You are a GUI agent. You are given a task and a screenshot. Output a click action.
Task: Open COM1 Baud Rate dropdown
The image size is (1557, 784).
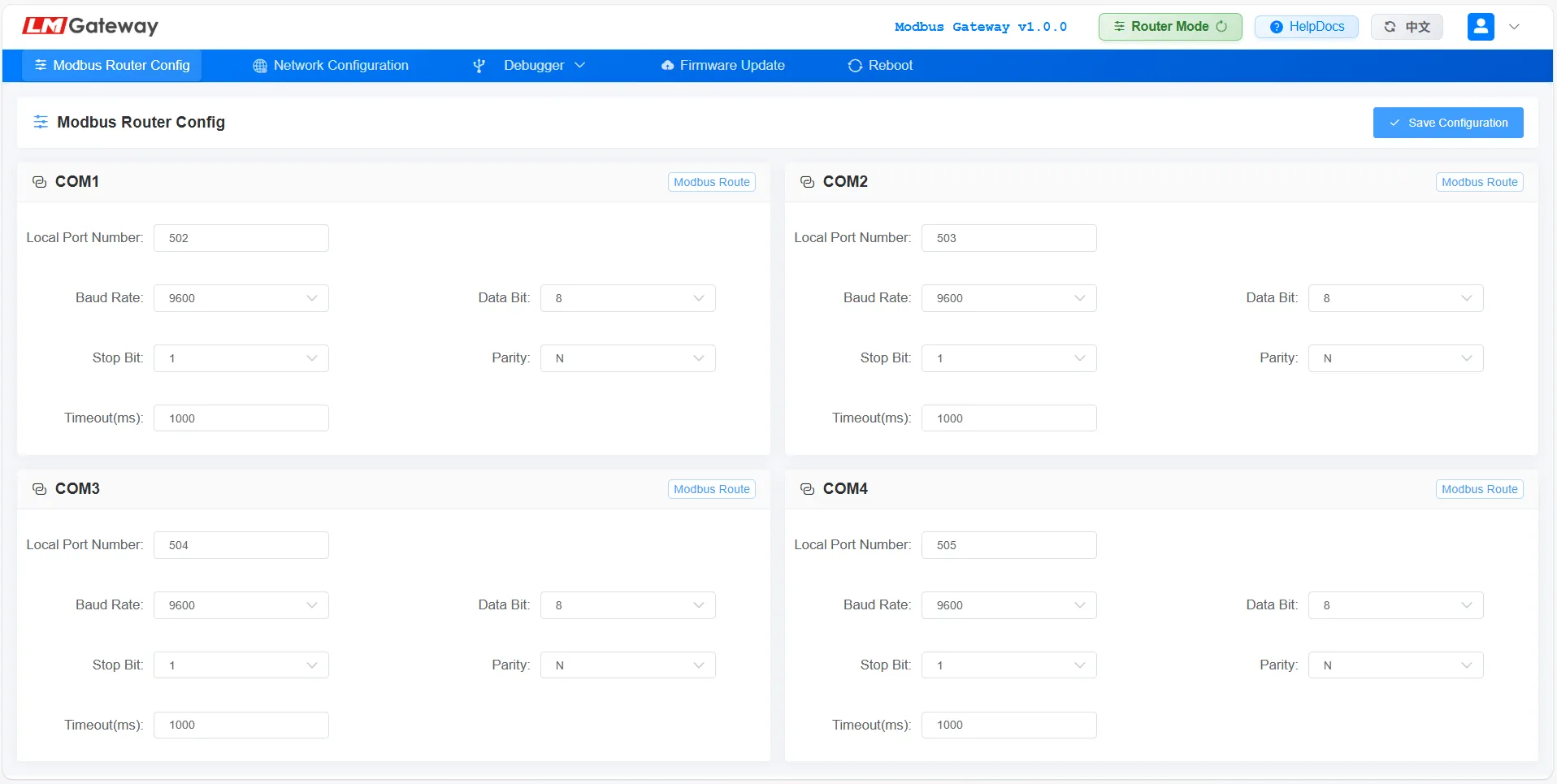coord(241,298)
